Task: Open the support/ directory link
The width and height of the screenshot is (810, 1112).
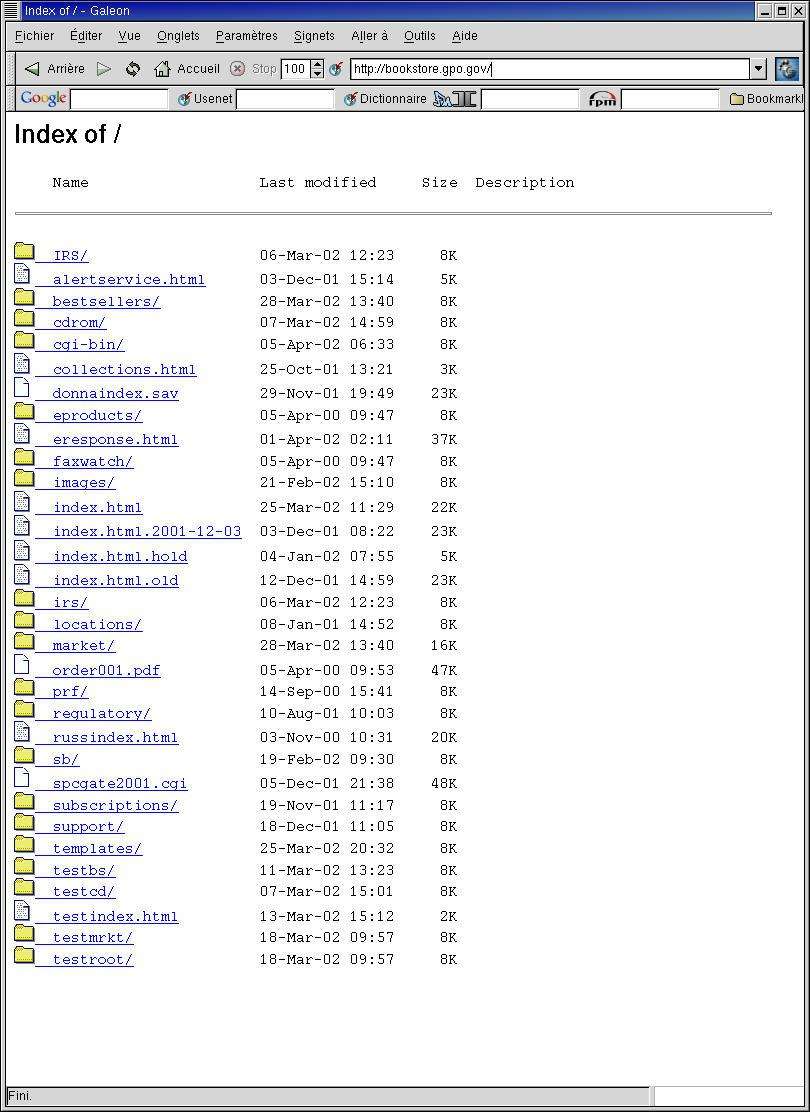Action: (x=89, y=827)
